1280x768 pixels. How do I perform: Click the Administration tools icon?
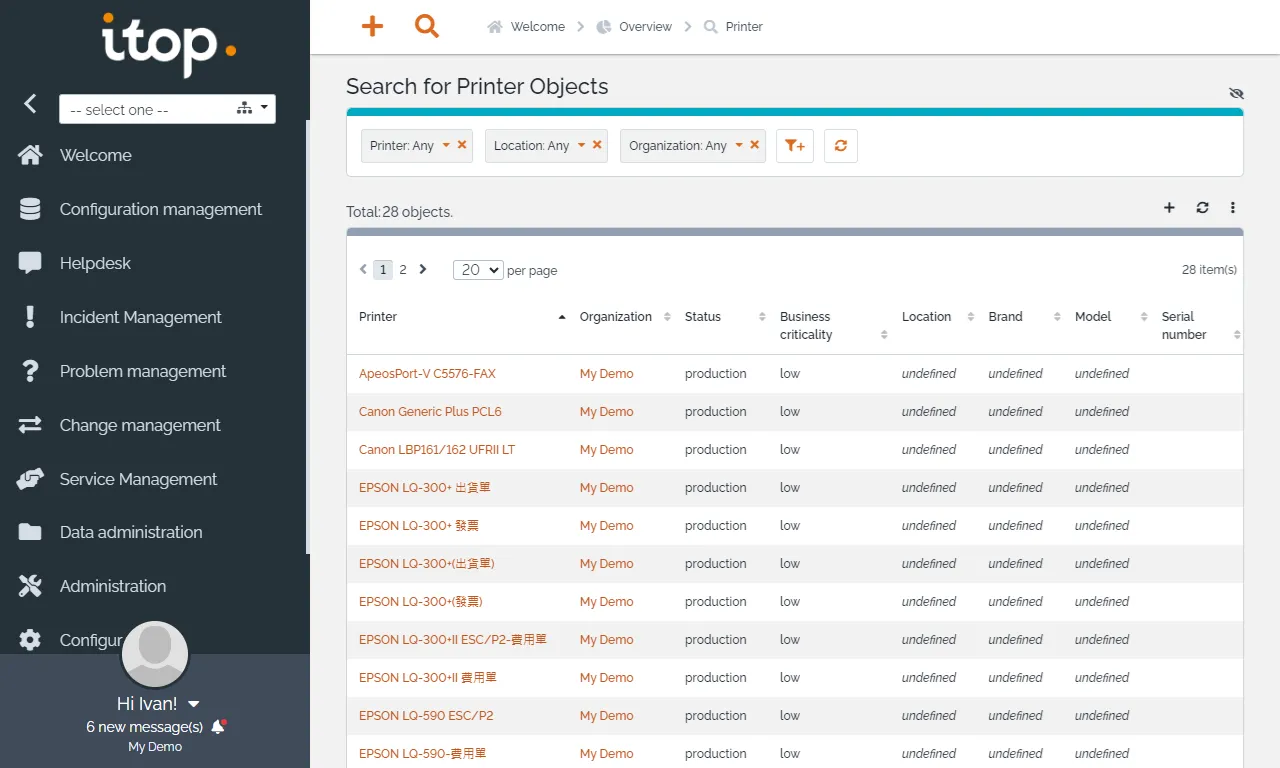(30, 586)
